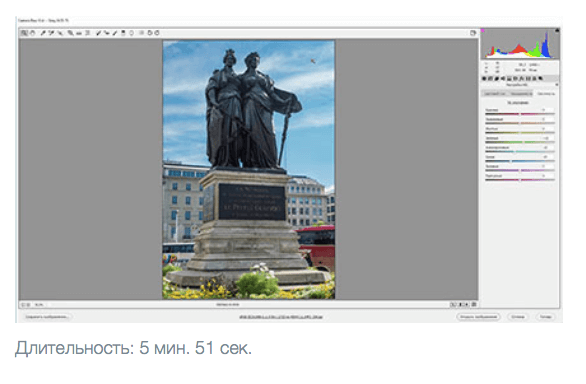The image size is (586, 384).
Task: Adjust the Magentas slider track
Action: [519, 179]
